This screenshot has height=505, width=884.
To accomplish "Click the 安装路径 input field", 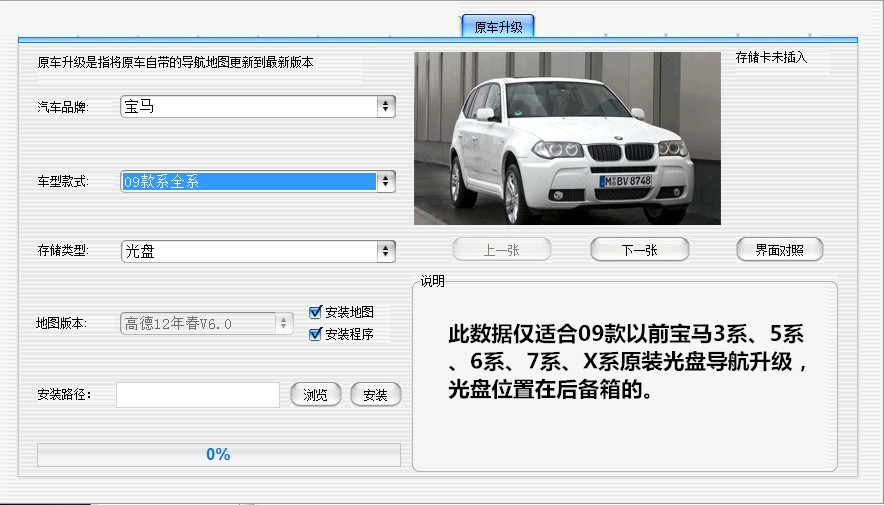I will tap(198, 395).
